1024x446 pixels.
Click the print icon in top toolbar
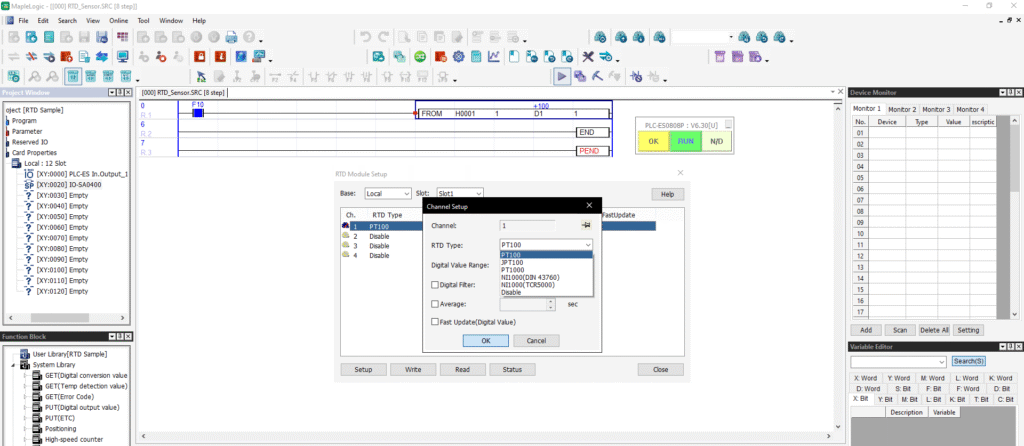[231, 37]
